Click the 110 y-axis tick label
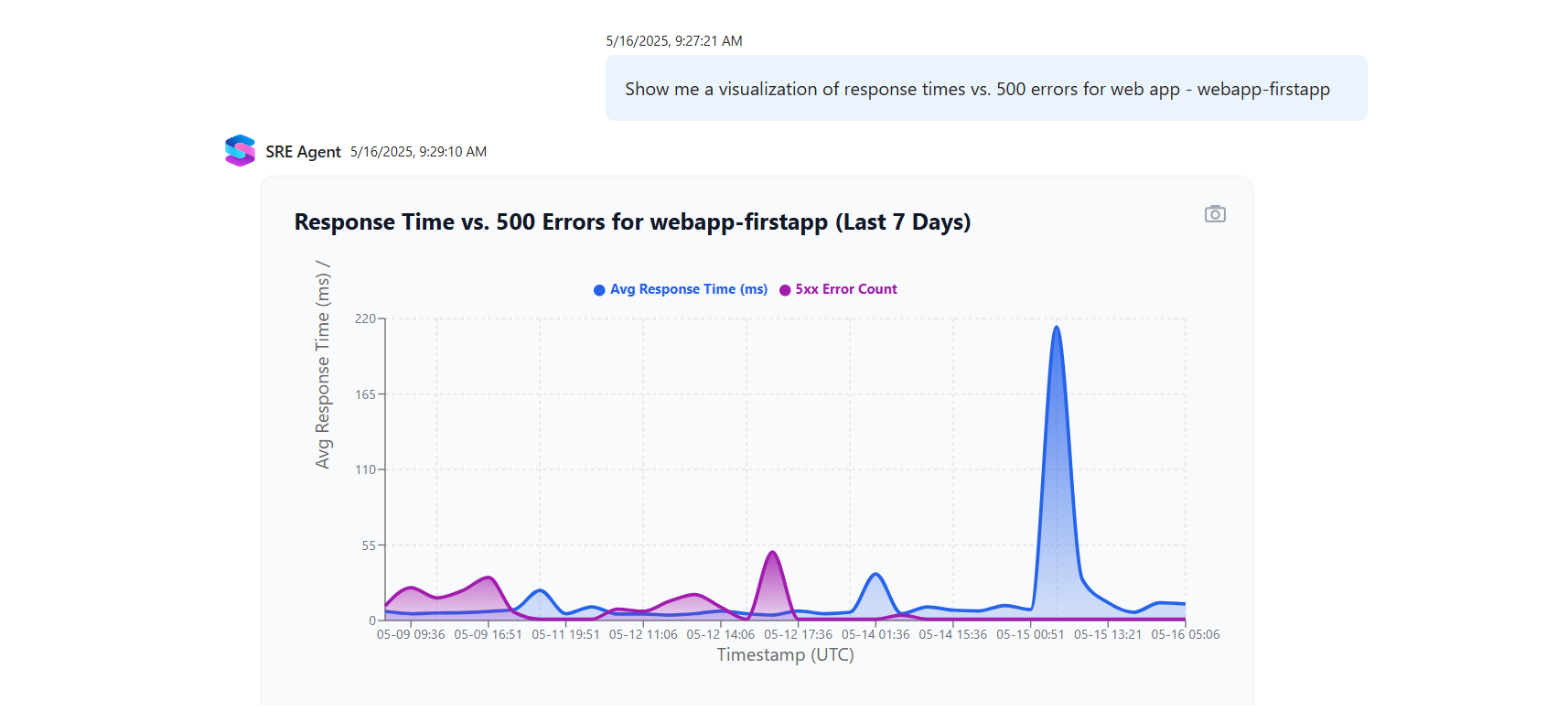1568x723 pixels. 365,469
